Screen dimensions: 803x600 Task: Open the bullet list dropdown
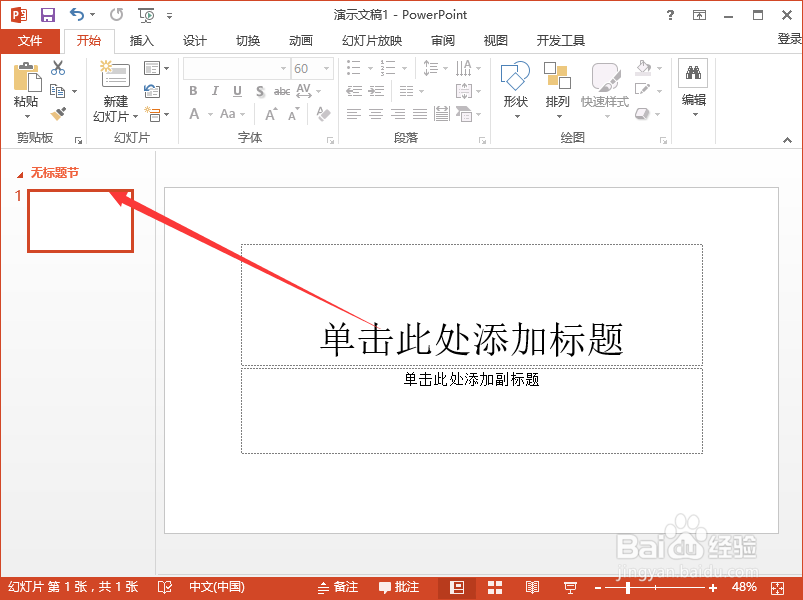tap(369, 68)
